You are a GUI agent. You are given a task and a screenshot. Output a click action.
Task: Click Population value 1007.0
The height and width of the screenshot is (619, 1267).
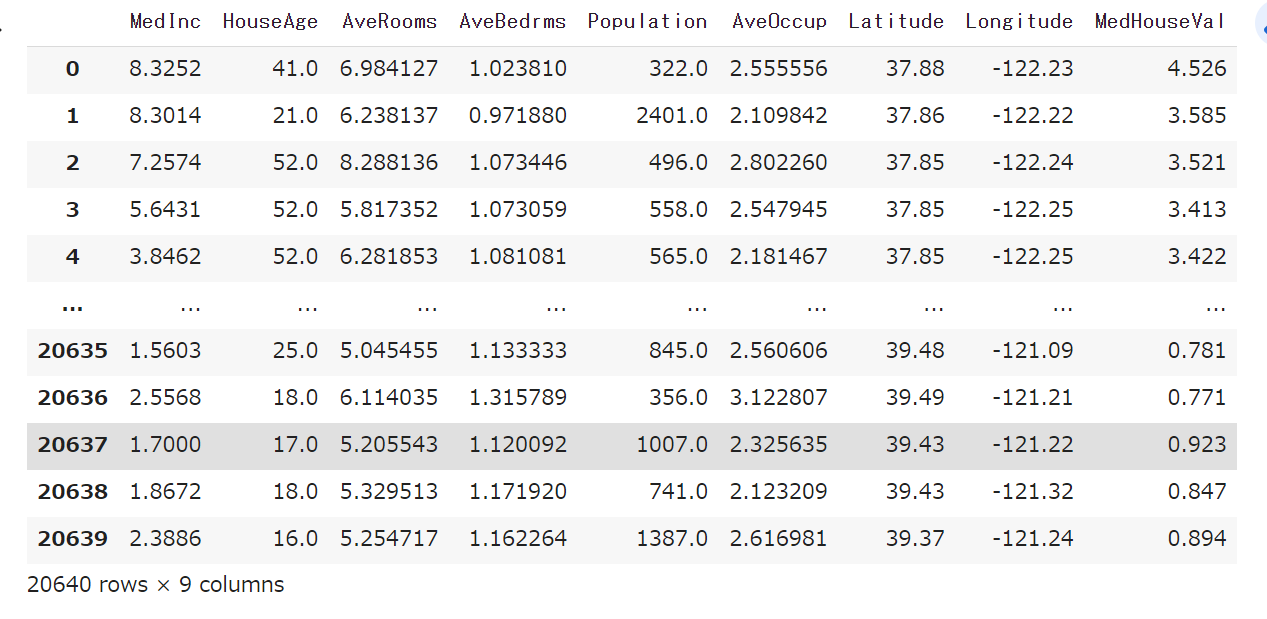click(672, 445)
